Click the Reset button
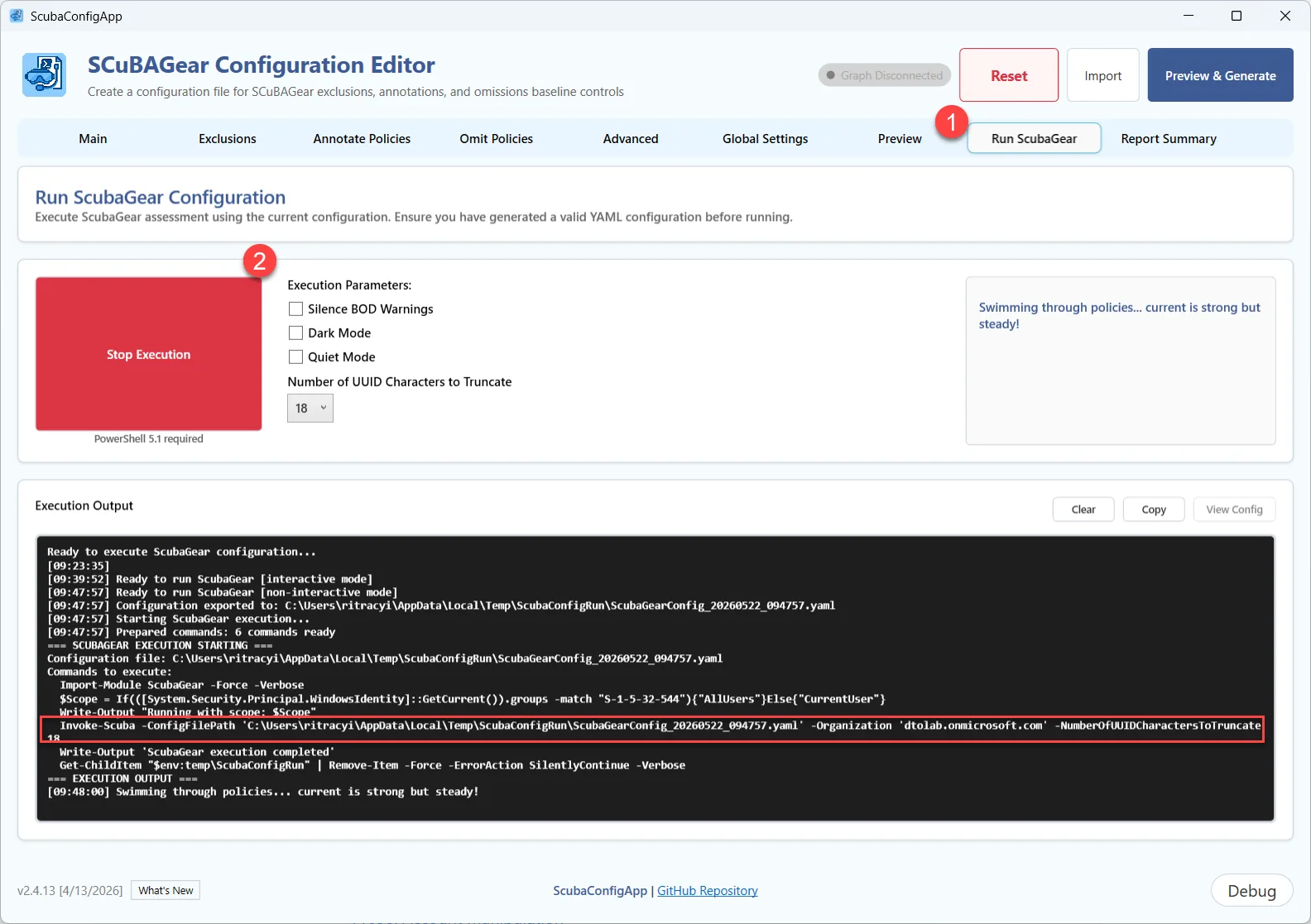 tap(1009, 75)
